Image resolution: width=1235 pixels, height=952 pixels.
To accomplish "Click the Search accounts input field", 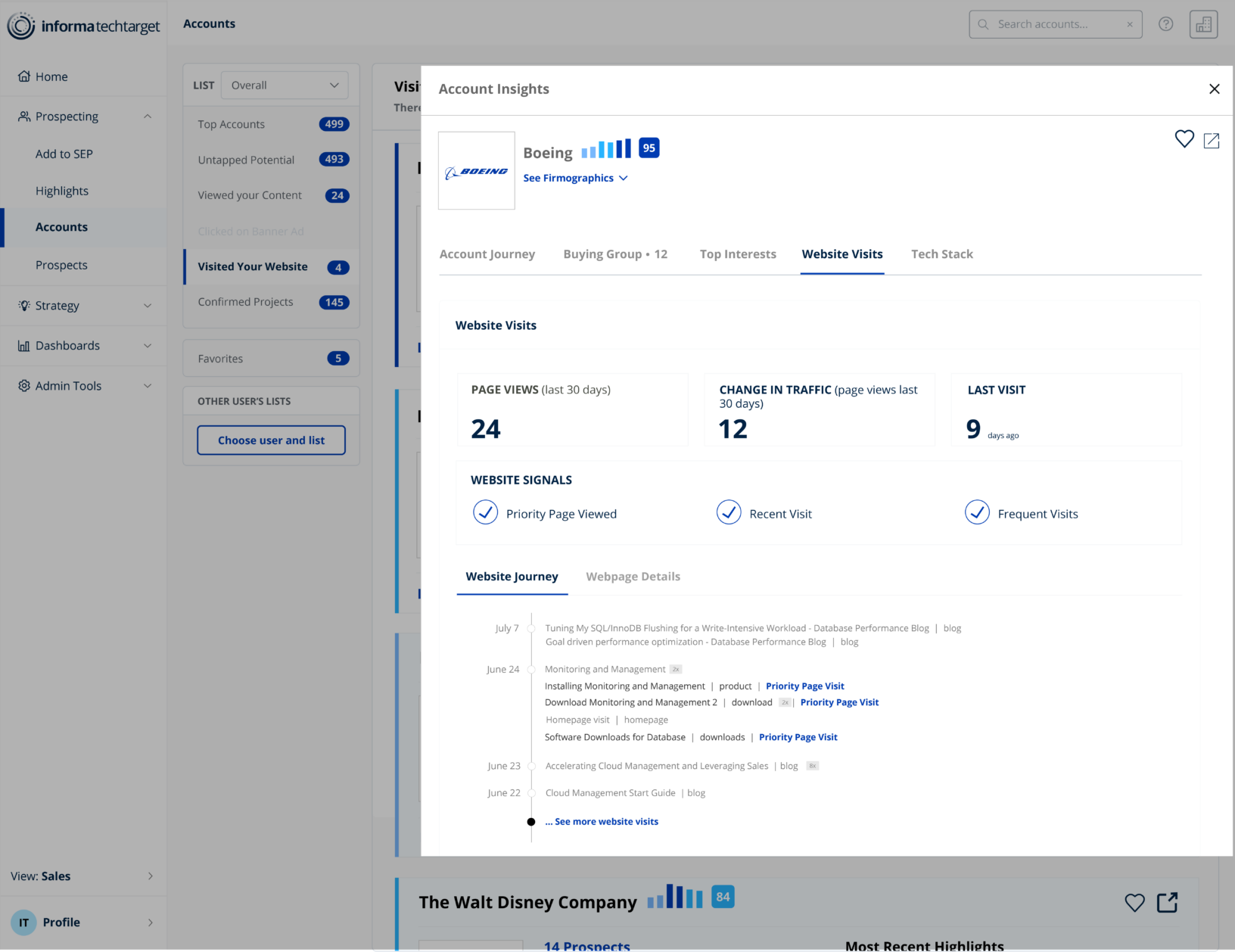I will tap(1056, 24).
